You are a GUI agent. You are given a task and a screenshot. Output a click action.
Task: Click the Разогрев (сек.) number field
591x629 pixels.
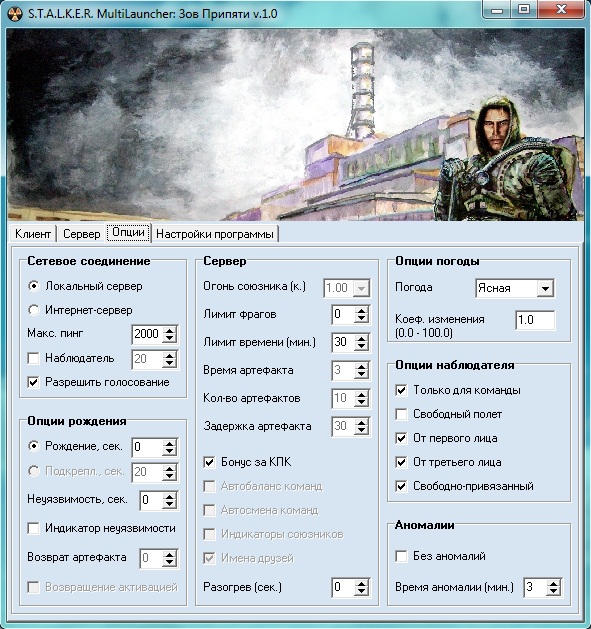click(x=343, y=588)
